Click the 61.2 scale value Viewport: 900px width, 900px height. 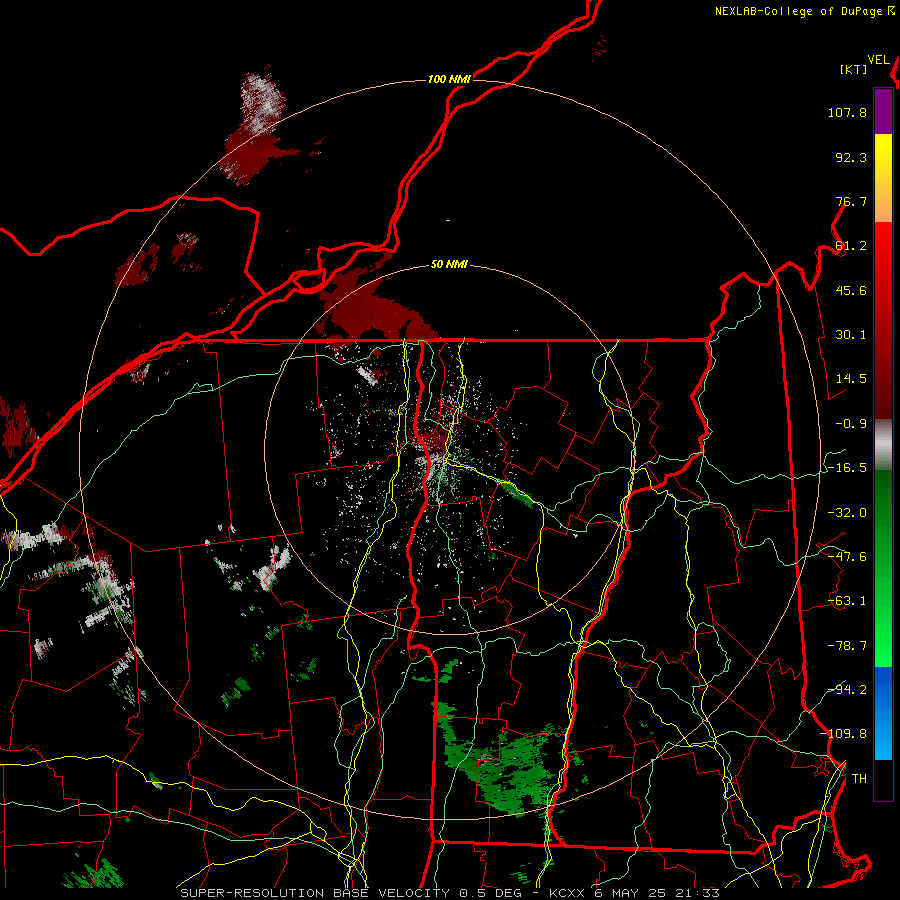coord(851,246)
